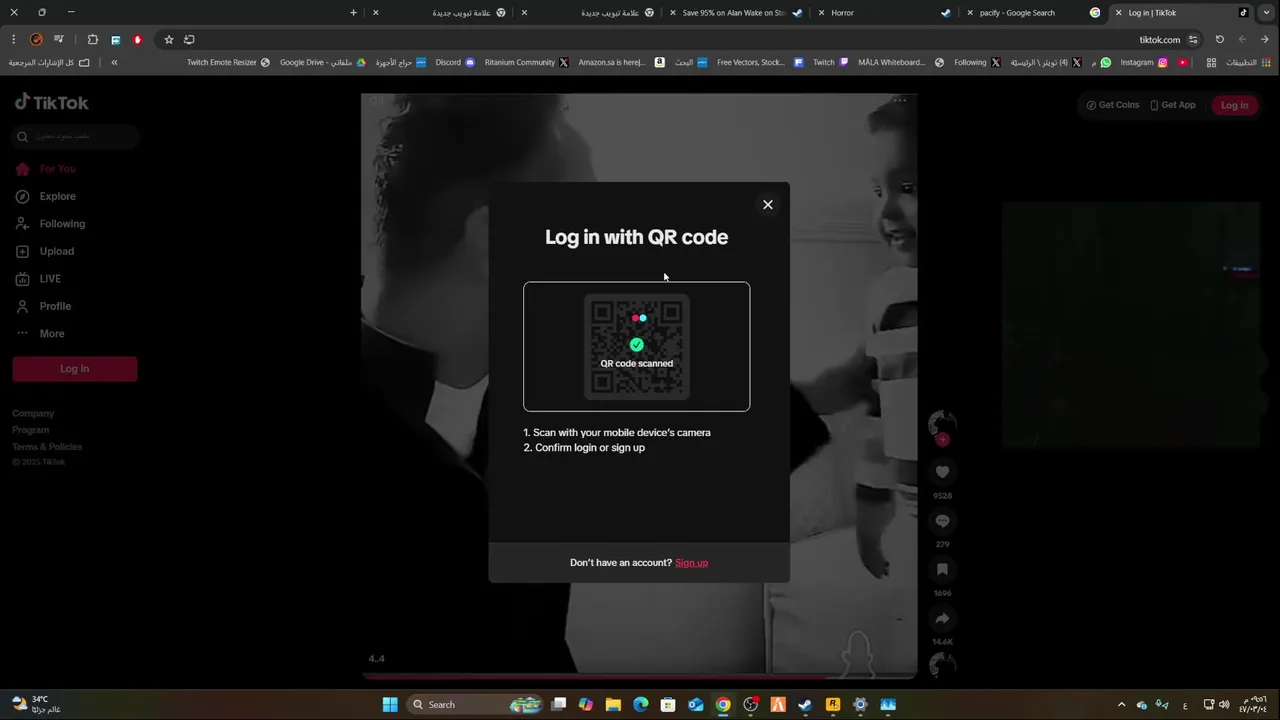Open Microsoft Store from taskbar
Viewport: 1280px width, 720px height.
click(668, 705)
